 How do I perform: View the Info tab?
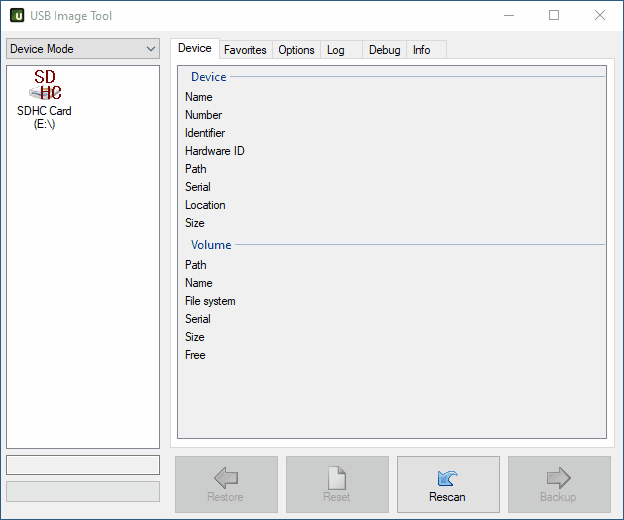click(x=422, y=50)
